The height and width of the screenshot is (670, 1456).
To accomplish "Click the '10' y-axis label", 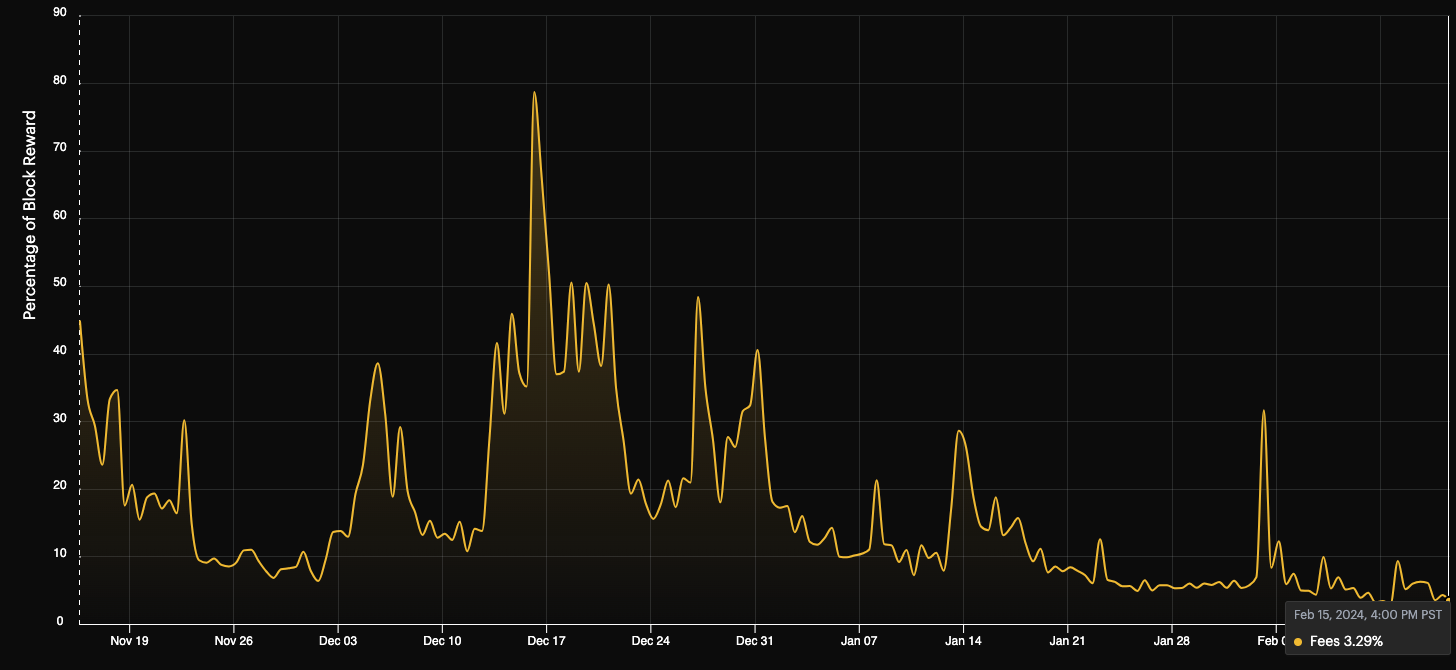I will (59, 553).
